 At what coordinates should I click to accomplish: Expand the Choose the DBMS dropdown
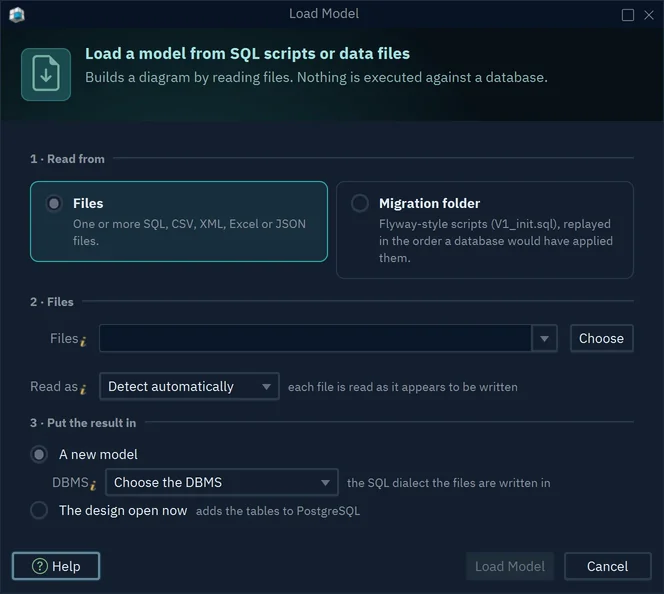point(222,482)
